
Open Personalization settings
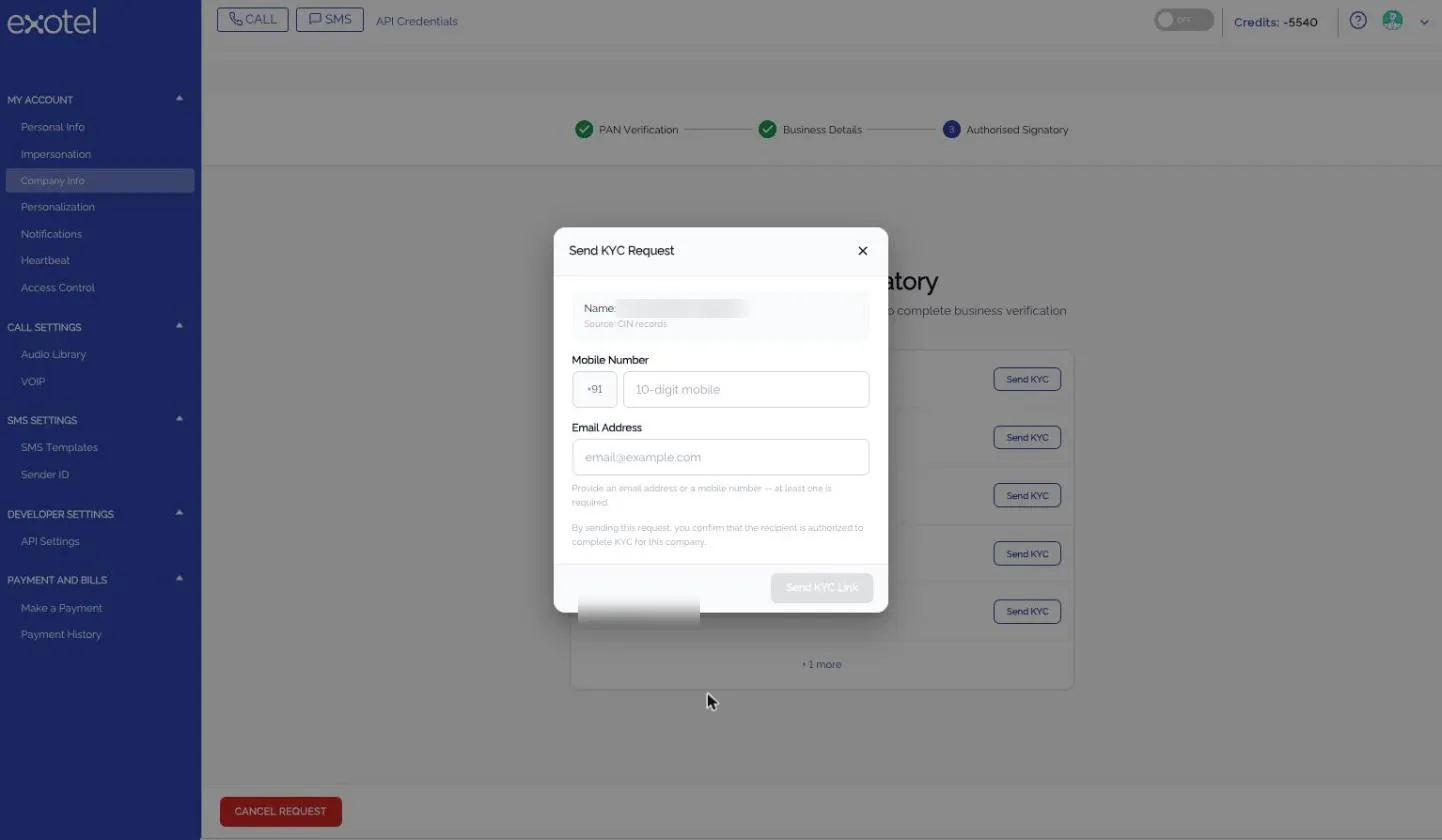coord(58,207)
